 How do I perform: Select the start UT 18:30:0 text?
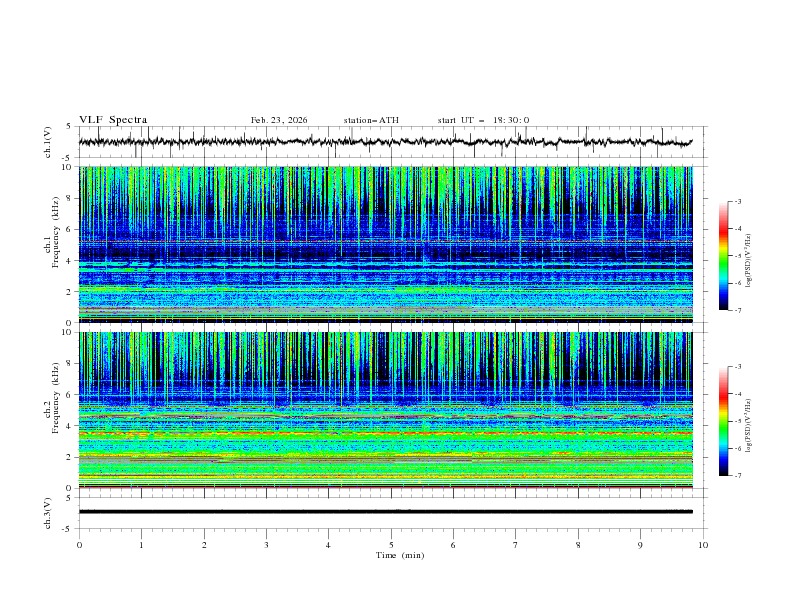tap(483, 120)
